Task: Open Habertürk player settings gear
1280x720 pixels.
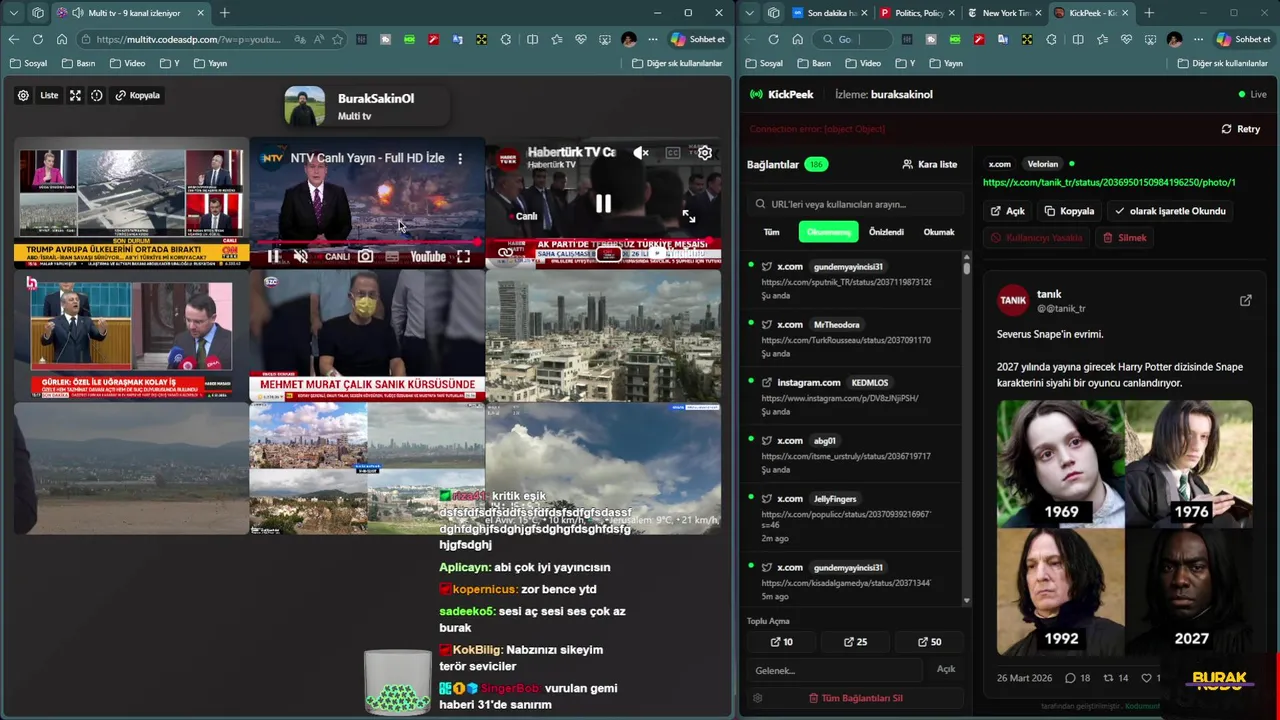Action: [x=705, y=153]
